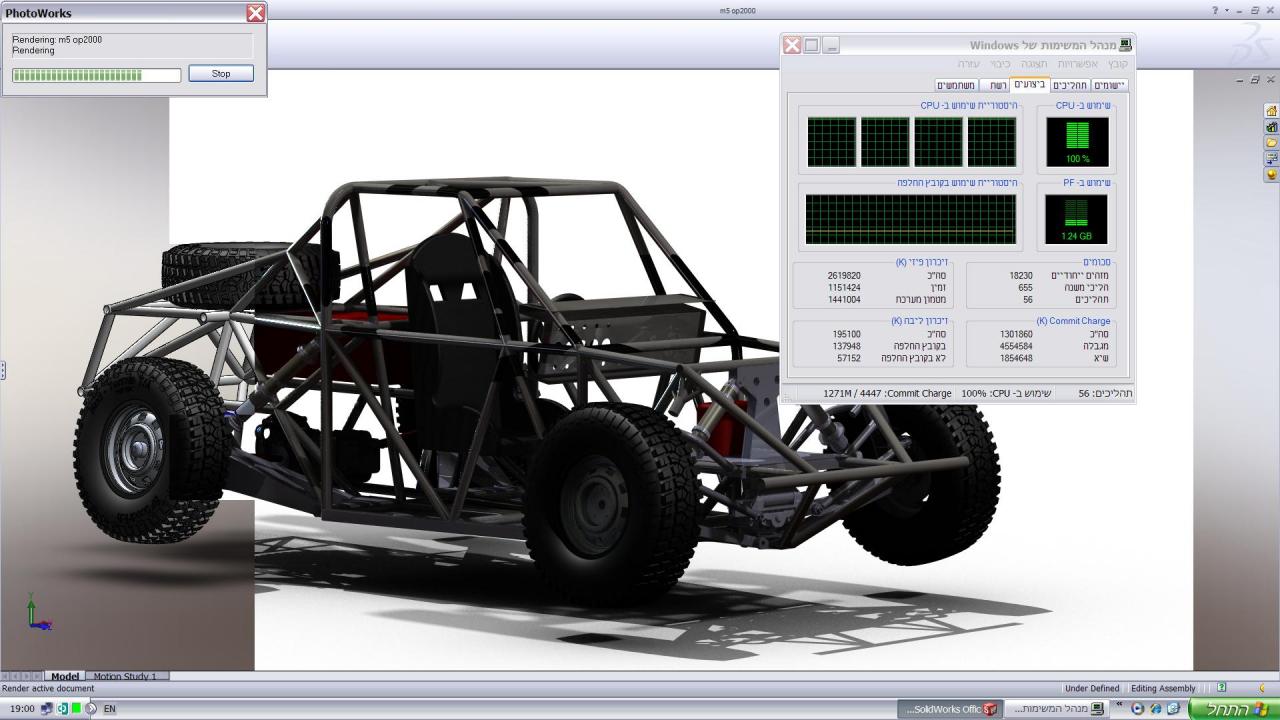Stop the PhotoWorks rendering
Image resolution: width=1280 pixels, height=720 pixels.
coord(221,74)
